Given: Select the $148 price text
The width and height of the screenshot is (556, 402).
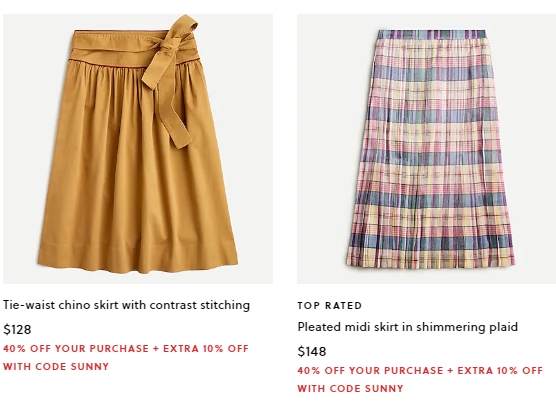Looking at the screenshot, I should 312,352.
